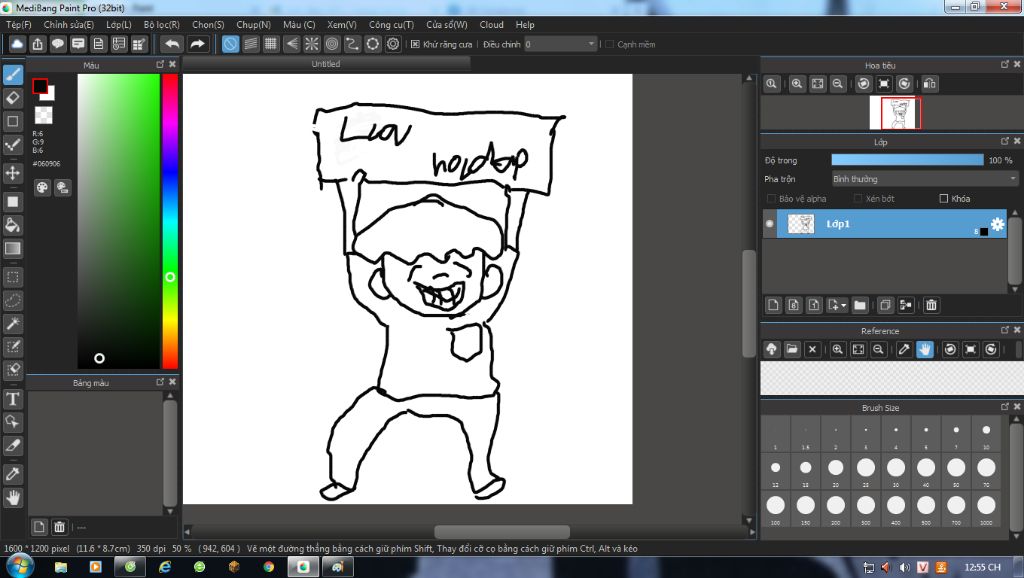Close the Reference panel

point(1017,330)
